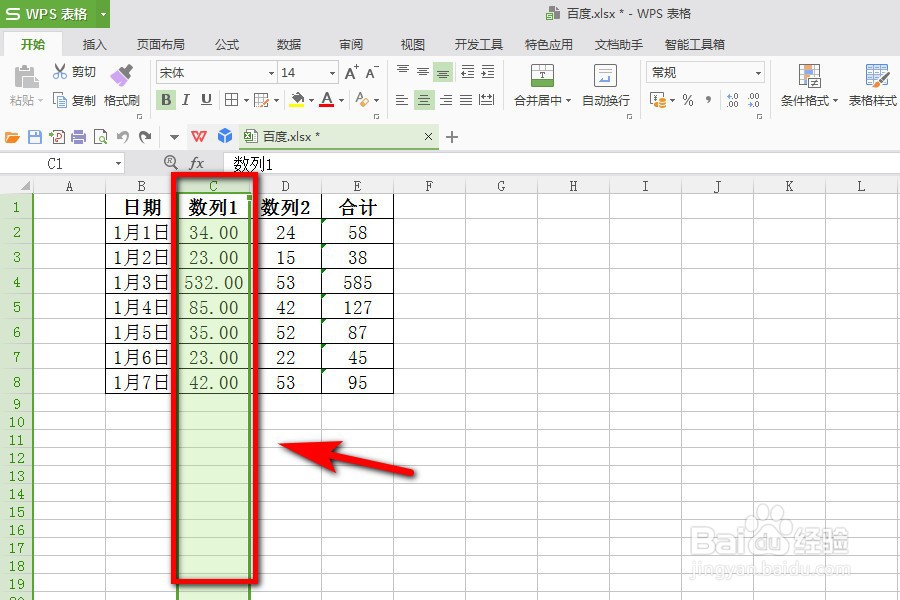
Task: Open the font name dropdown
Action: (271, 72)
